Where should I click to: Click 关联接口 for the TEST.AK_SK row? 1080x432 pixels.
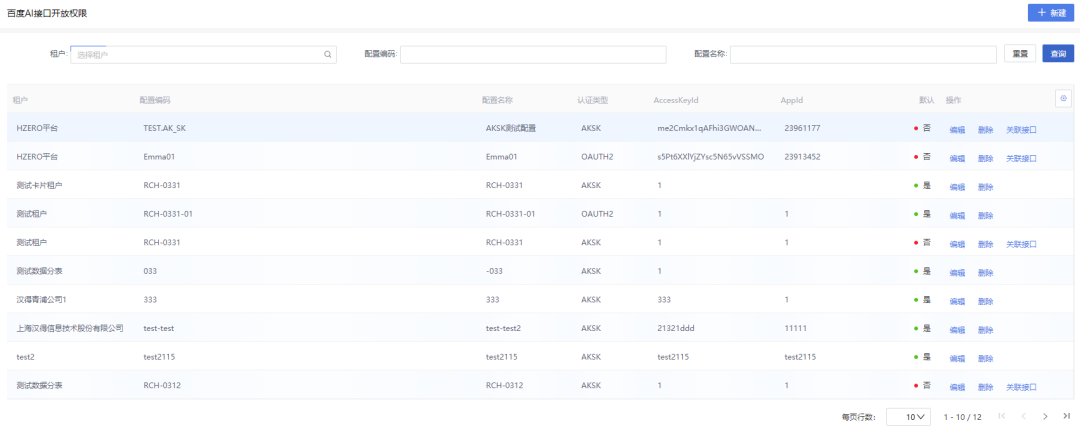tap(1021, 129)
